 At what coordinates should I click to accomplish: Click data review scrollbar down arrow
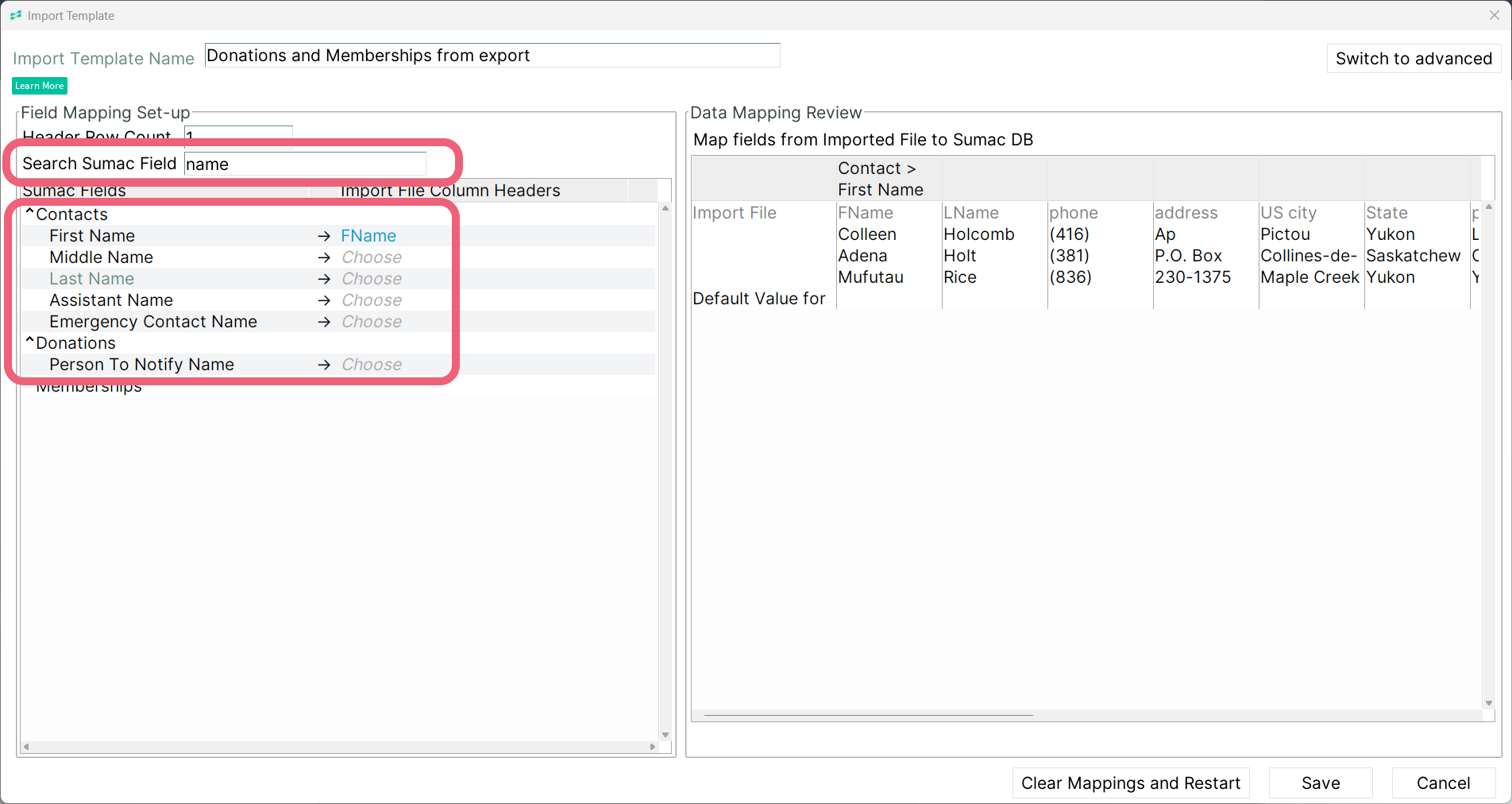tap(1489, 703)
